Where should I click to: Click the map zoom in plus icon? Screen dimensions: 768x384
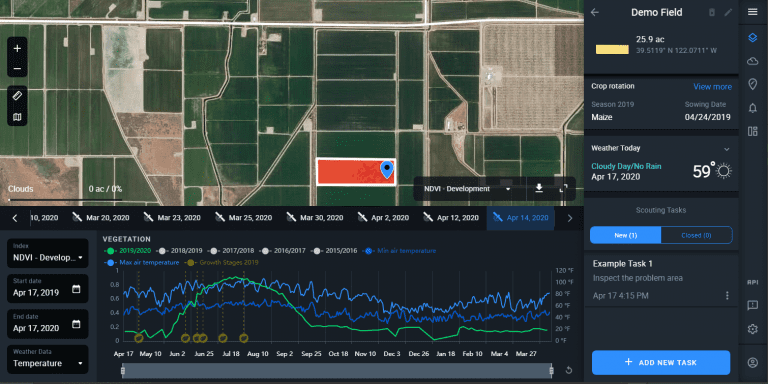(x=17, y=48)
